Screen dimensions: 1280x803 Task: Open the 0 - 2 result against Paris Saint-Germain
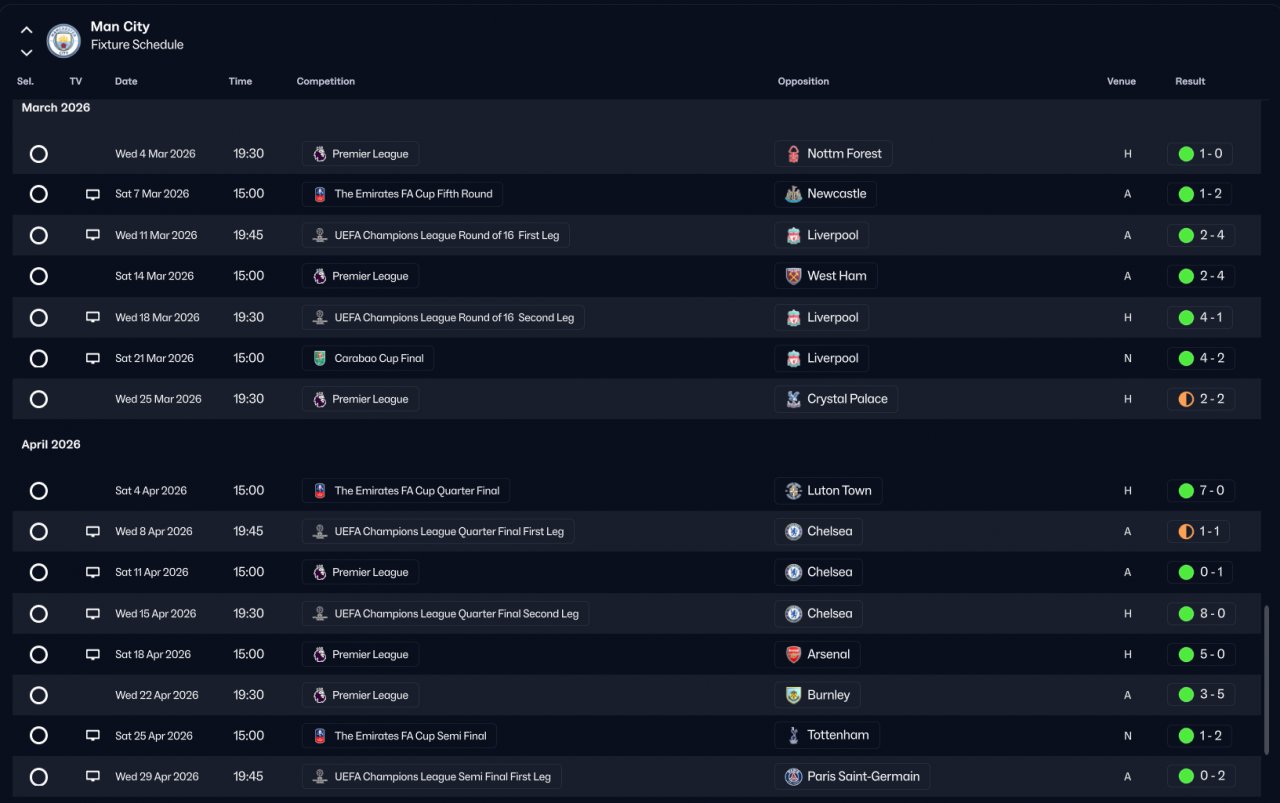pyautogui.click(x=1200, y=776)
